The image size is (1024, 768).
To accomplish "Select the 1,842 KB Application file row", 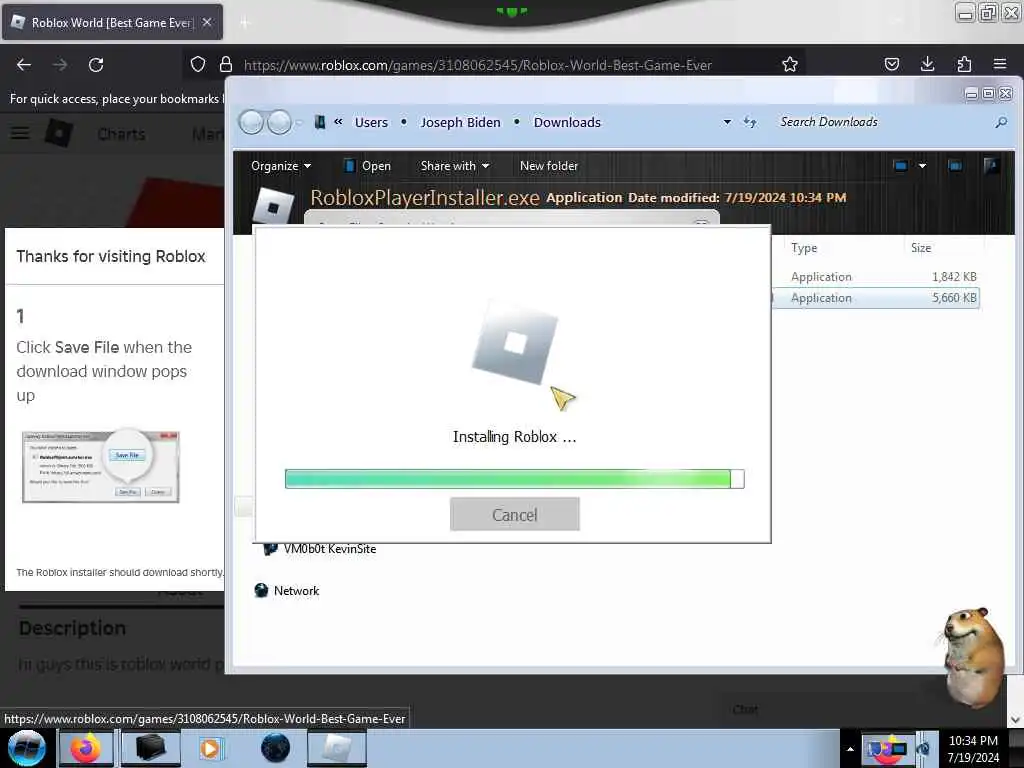I will [x=876, y=277].
